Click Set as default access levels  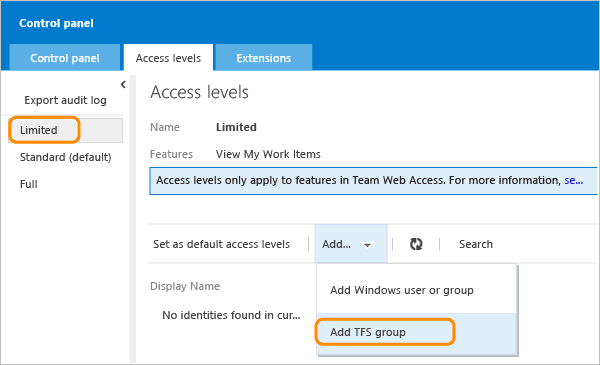tap(222, 244)
